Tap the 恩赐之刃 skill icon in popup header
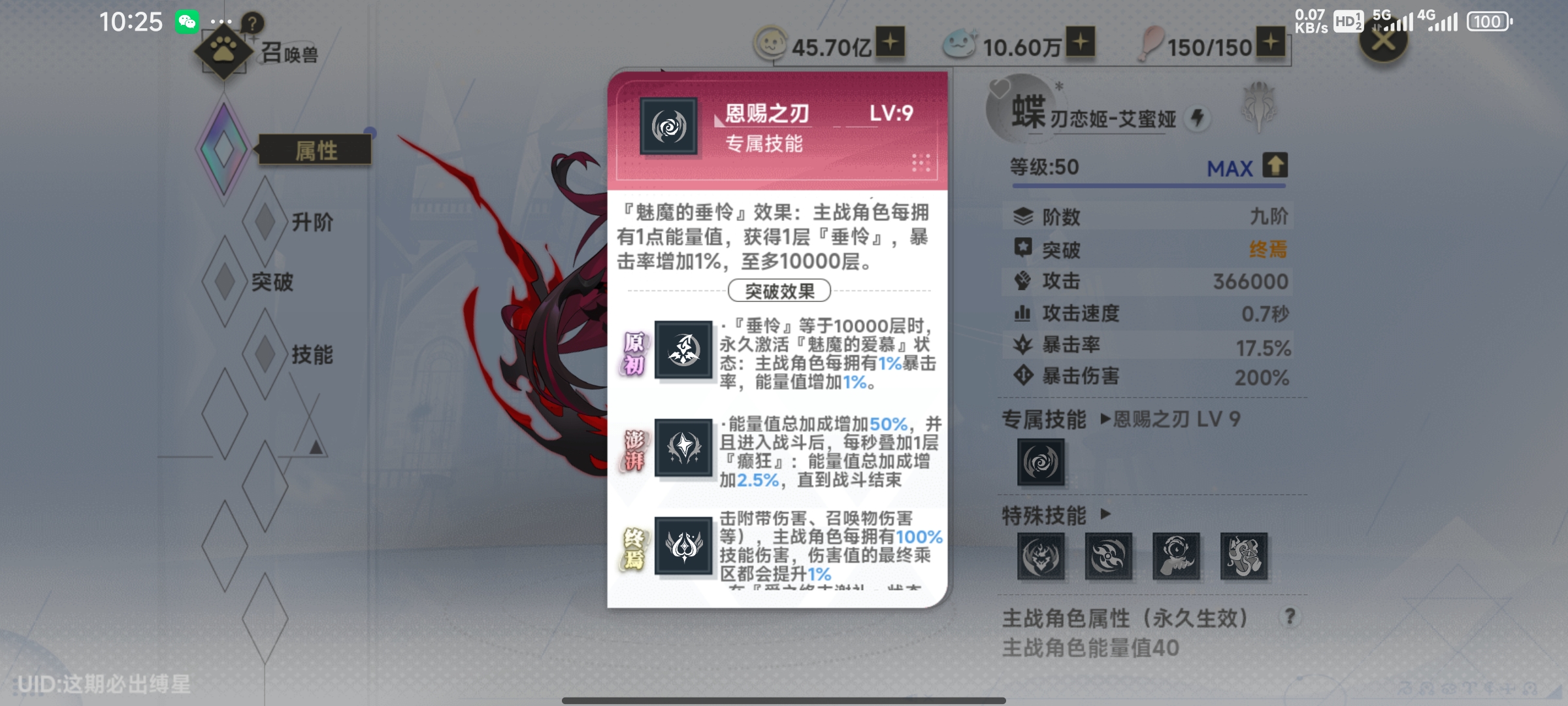The height and width of the screenshot is (706, 1568). [668, 126]
